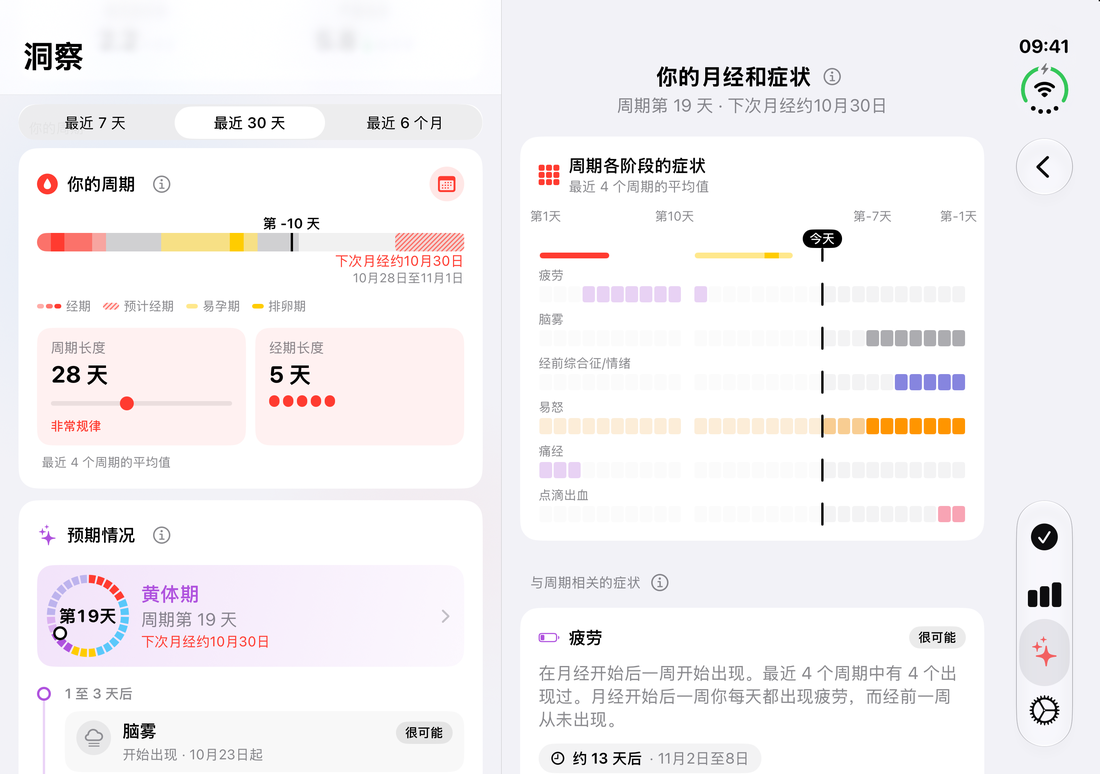Open info for 你的周期
The width and height of the screenshot is (1100, 774).
point(161,185)
